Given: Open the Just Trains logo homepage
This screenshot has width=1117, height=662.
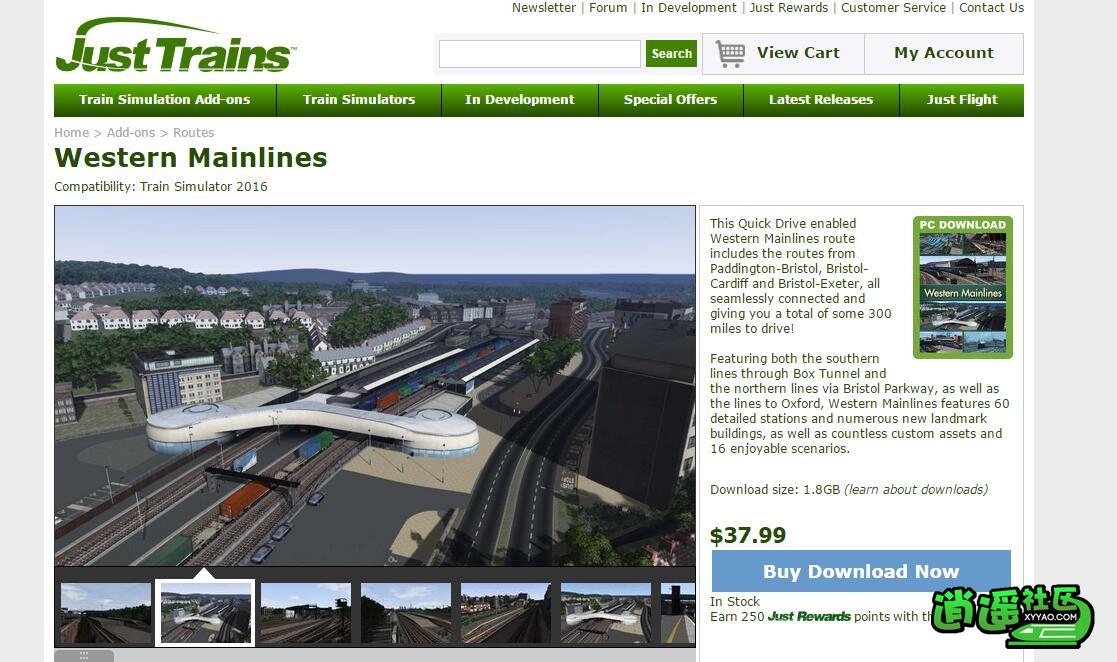Looking at the screenshot, I should click(175, 45).
